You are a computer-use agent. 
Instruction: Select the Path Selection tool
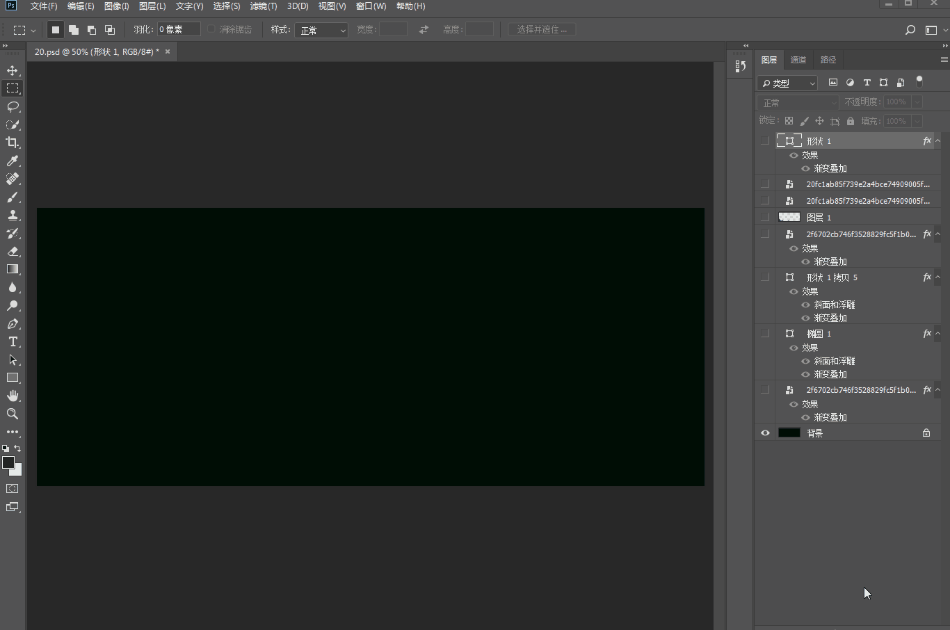[13, 360]
